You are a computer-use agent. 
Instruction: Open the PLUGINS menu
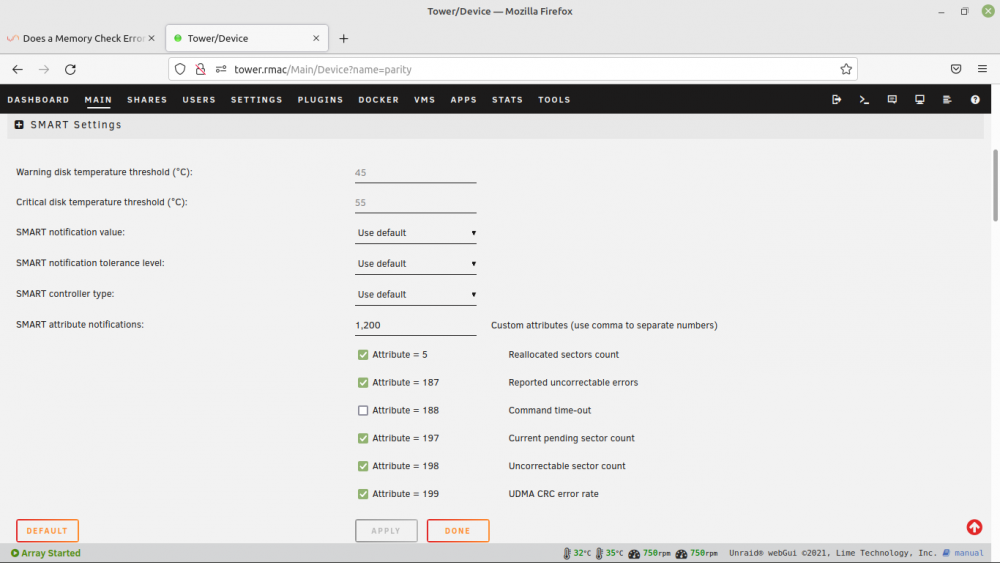pyautogui.click(x=320, y=99)
